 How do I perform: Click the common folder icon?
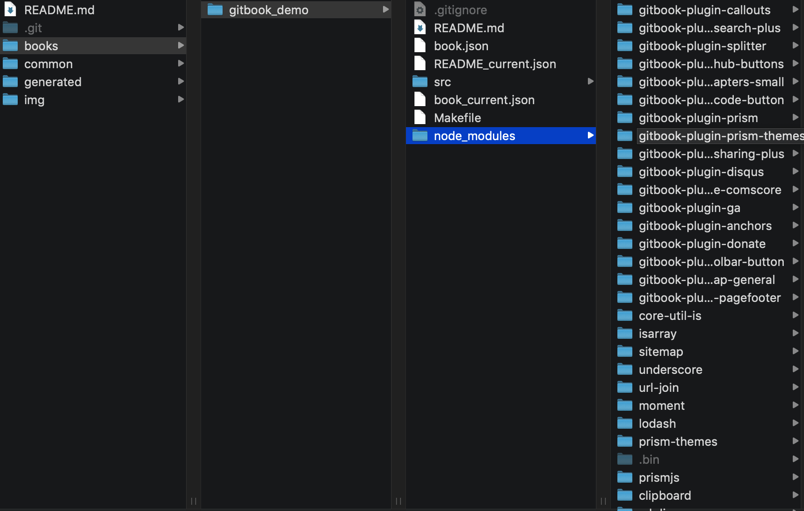10,64
